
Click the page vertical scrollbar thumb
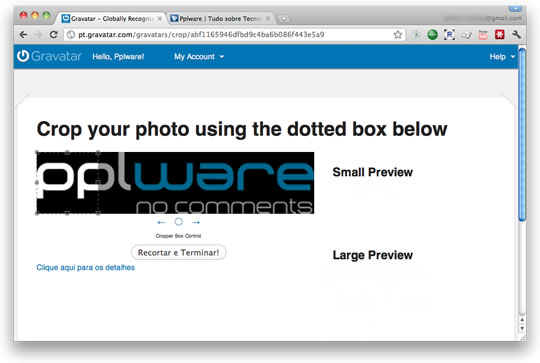tap(522, 134)
